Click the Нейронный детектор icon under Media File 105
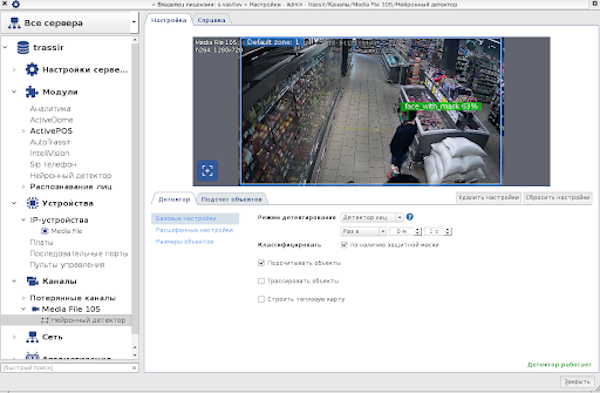Viewport: 600px width, 393px height. 45,320
